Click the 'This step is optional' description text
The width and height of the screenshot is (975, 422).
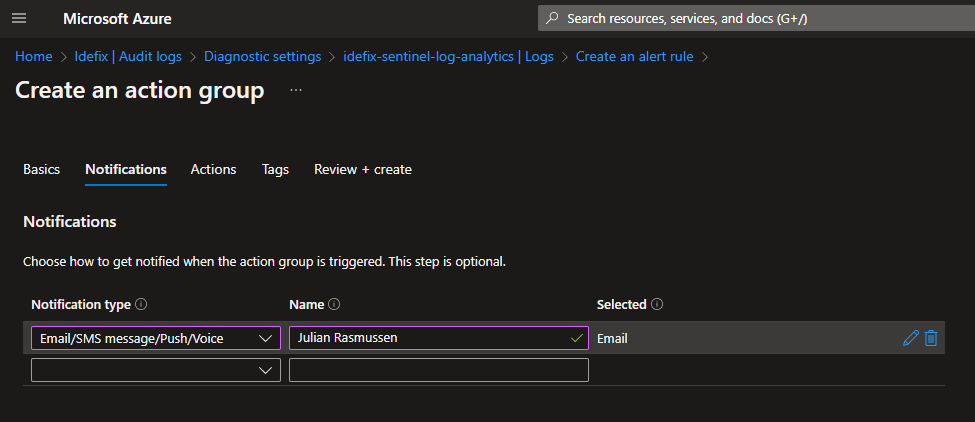pyautogui.click(x=447, y=262)
